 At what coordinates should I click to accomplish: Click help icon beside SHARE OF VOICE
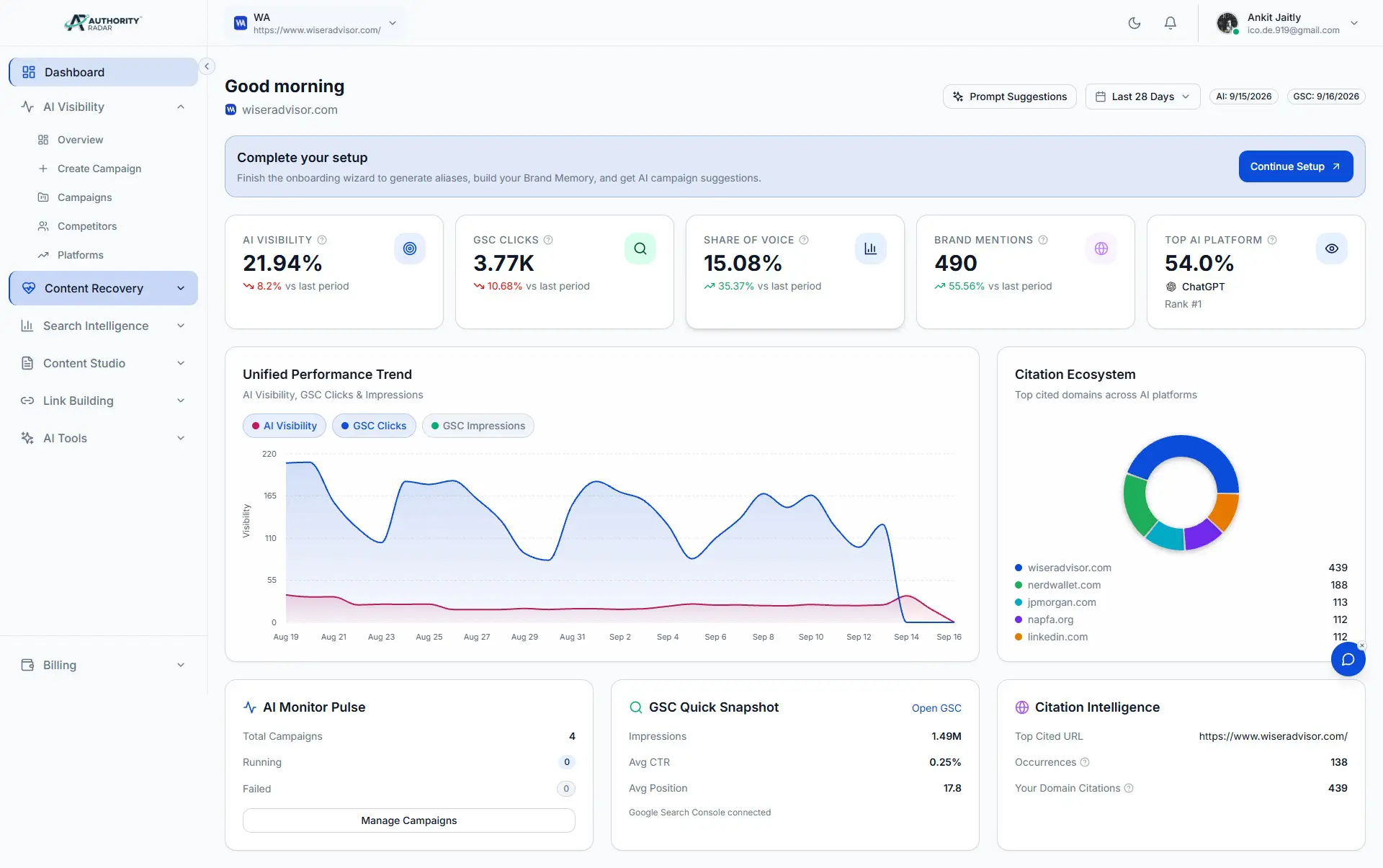[x=804, y=240]
